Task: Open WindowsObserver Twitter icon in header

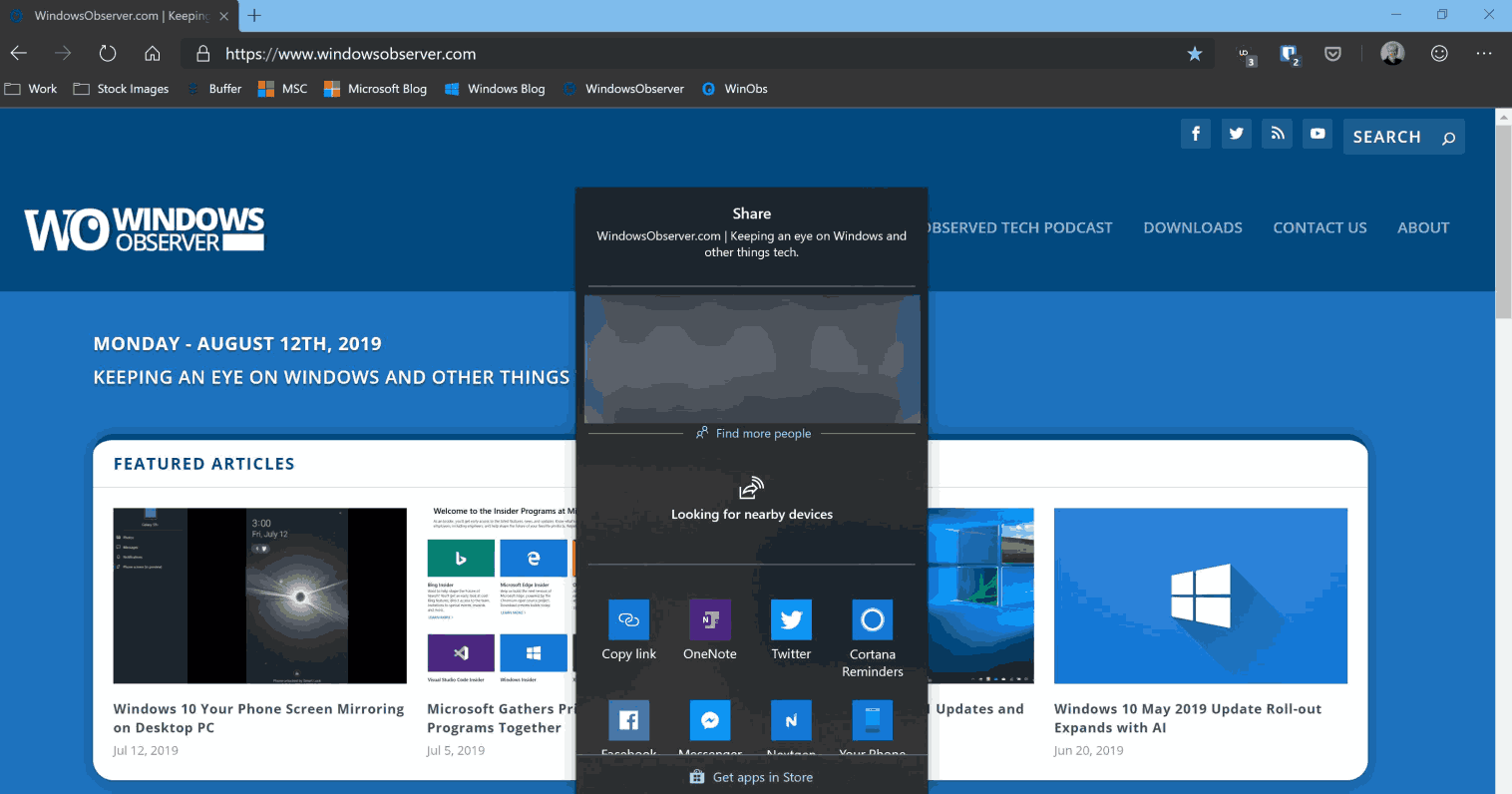Action: coord(1237,134)
